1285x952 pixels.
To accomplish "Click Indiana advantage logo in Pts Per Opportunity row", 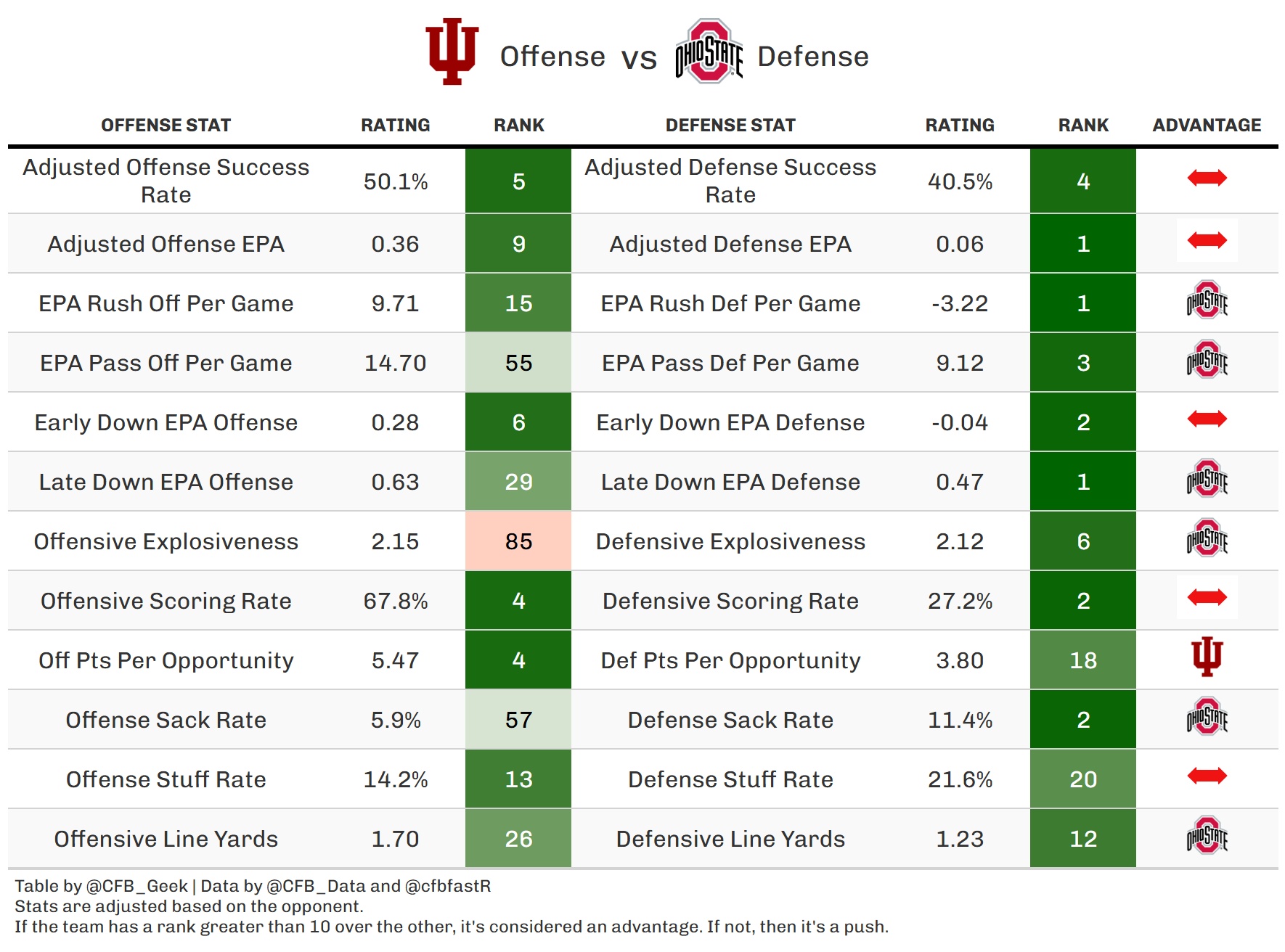I will [x=1207, y=657].
